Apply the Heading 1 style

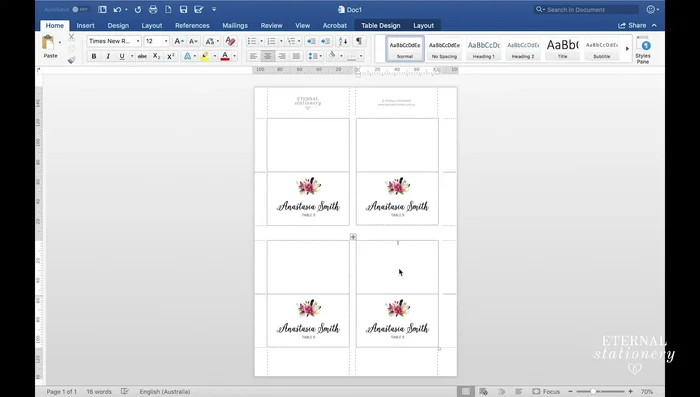coord(483,49)
